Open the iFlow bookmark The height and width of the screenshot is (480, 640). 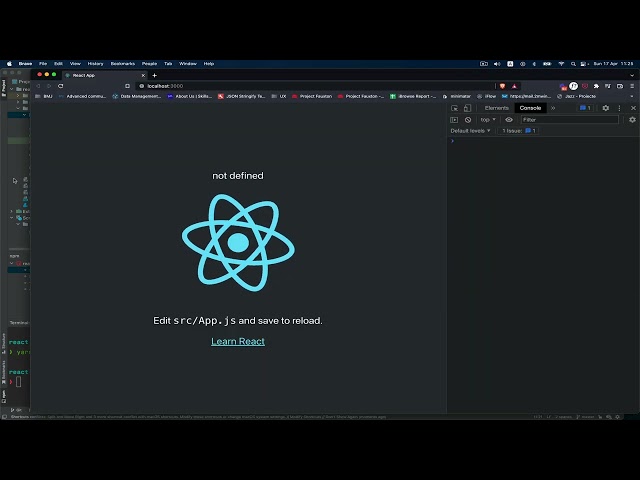click(x=487, y=96)
